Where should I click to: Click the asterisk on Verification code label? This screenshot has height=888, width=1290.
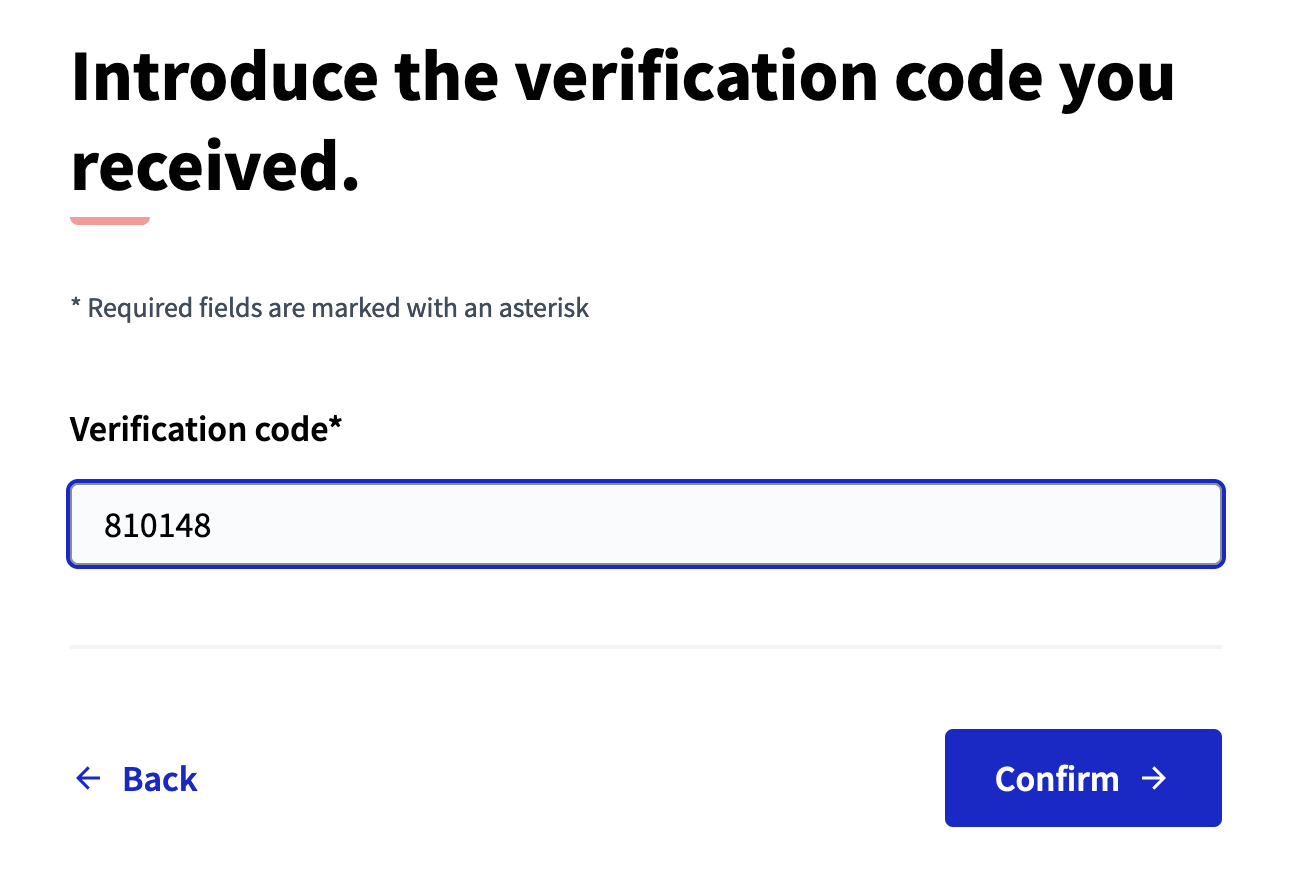coord(336,425)
